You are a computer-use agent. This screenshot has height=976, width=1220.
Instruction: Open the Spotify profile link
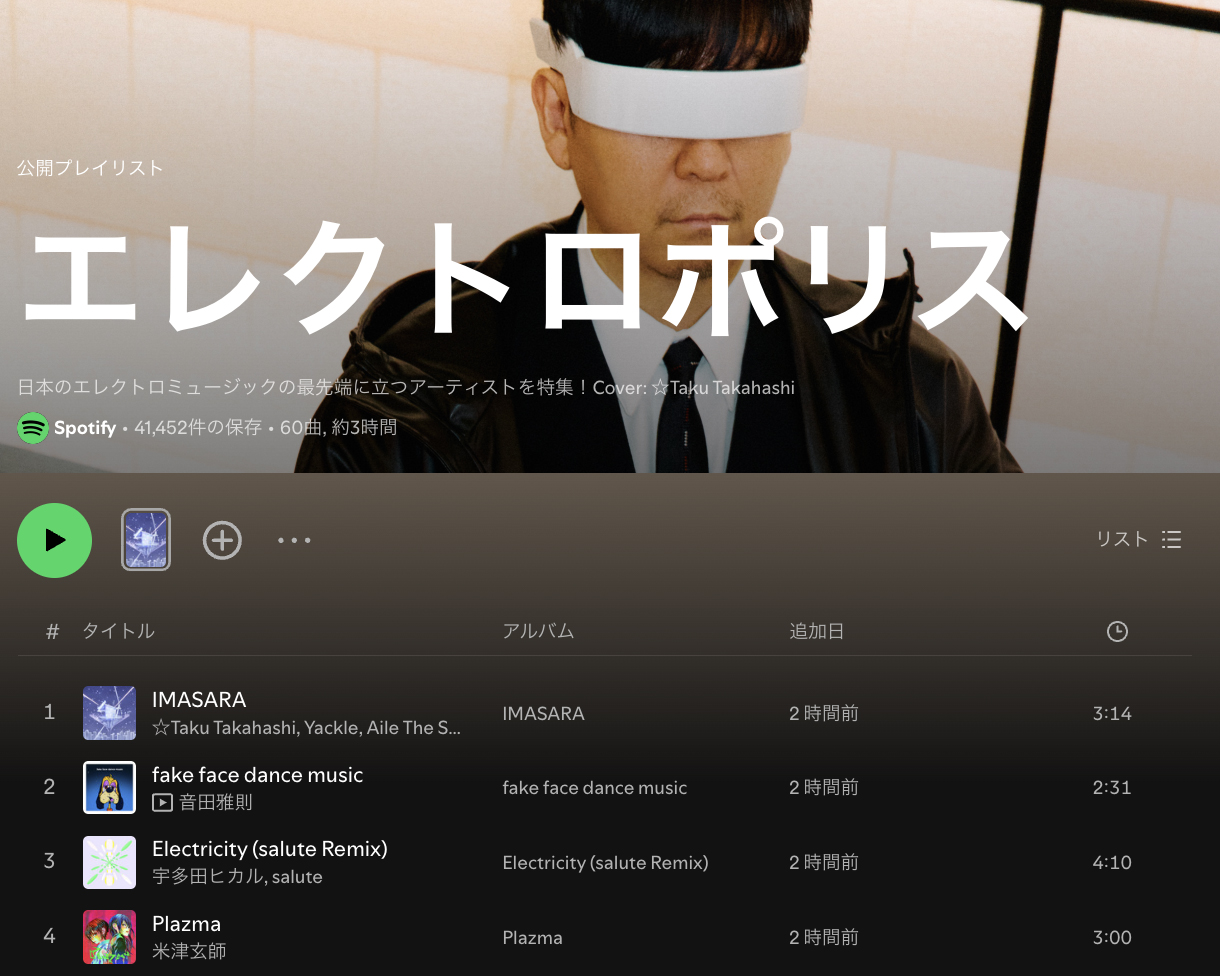(85, 428)
